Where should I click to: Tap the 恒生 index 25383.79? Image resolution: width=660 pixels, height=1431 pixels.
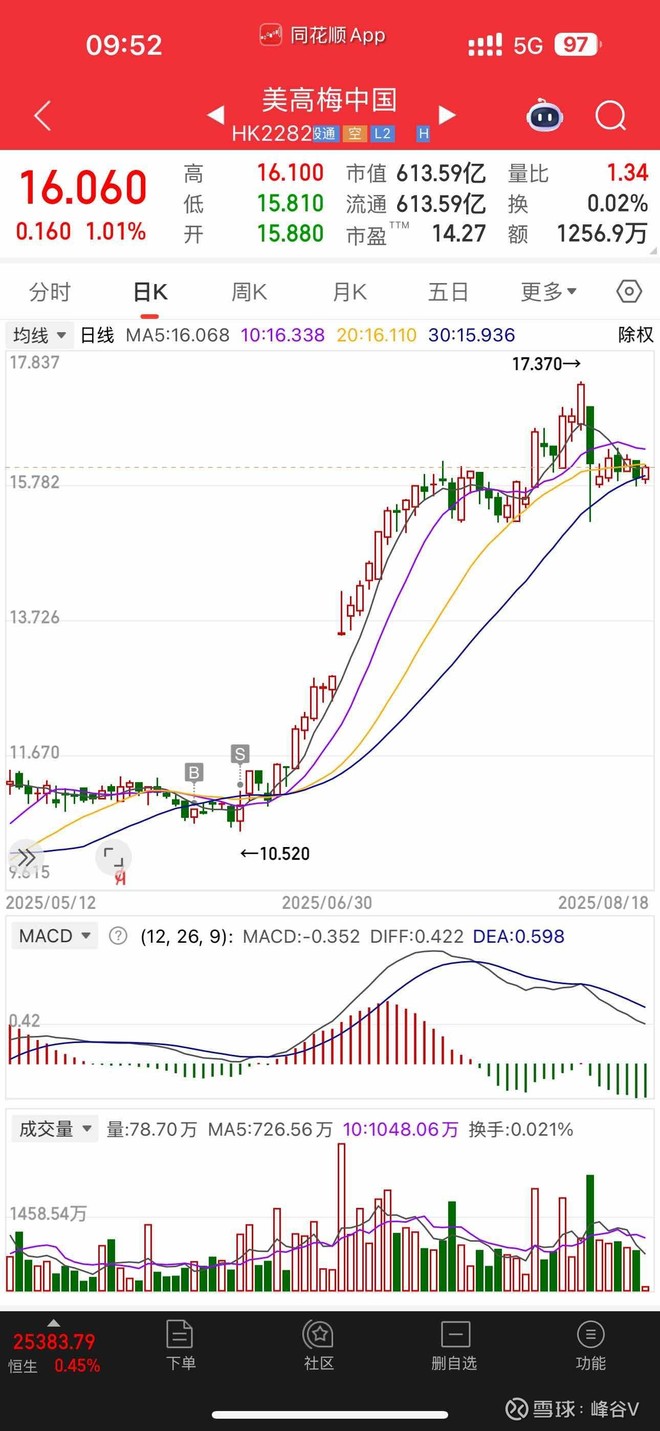click(54, 1342)
